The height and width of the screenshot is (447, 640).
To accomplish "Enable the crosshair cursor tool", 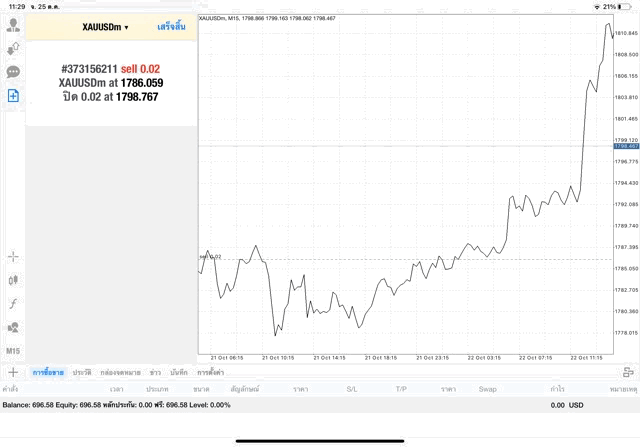I will (13, 256).
